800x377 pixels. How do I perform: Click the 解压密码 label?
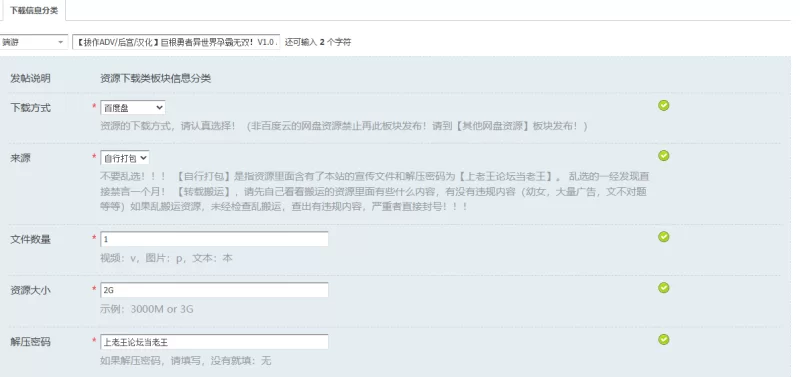[x=31, y=342]
